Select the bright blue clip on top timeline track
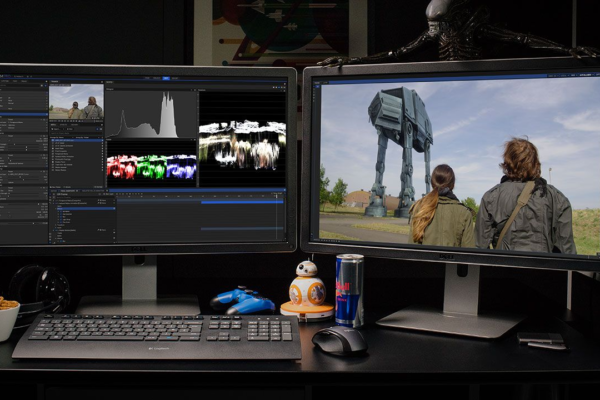Viewport: 600px width, 400px height. (242, 202)
